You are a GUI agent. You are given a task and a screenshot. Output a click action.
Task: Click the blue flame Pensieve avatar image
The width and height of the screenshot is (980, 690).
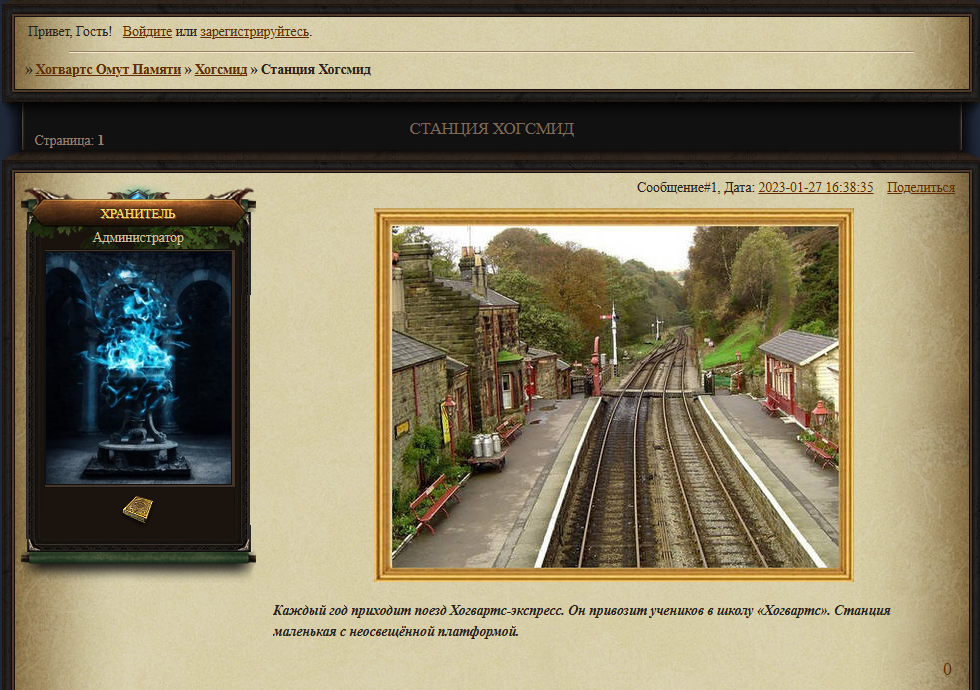pyautogui.click(x=139, y=368)
